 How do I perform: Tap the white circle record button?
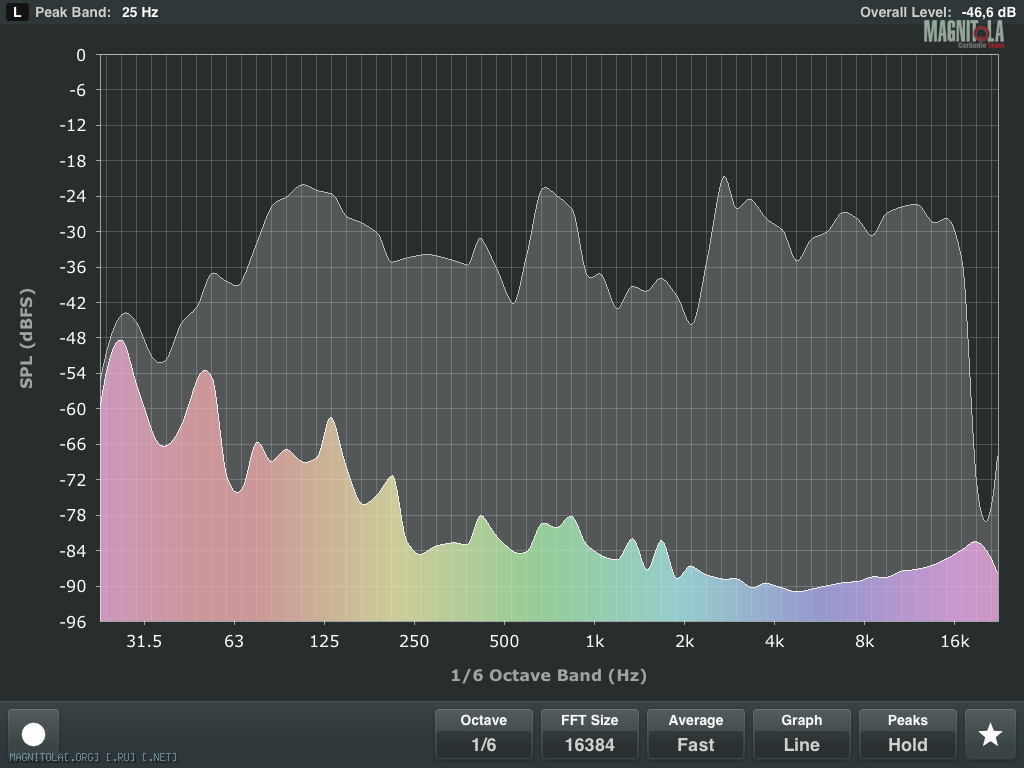[x=34, y=734]
